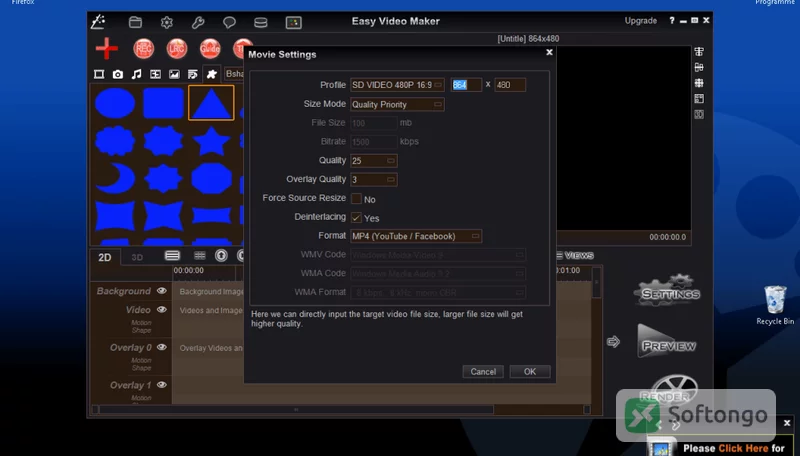Screen dimensions: 800x456
Task: Open the Size Mode dropdown
Action: point(397,104)
